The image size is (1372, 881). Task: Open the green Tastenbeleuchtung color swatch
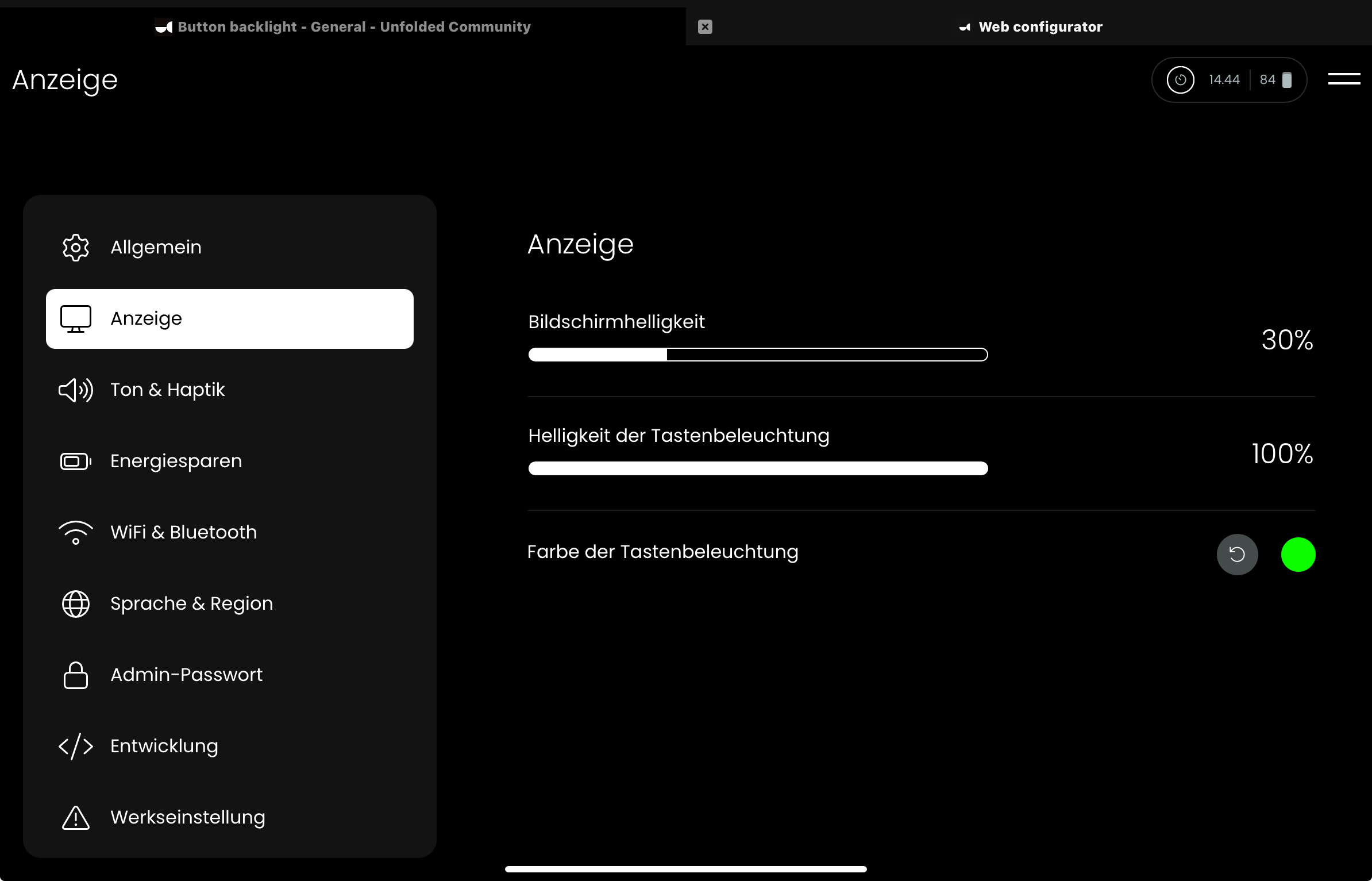coord(1298,555)
